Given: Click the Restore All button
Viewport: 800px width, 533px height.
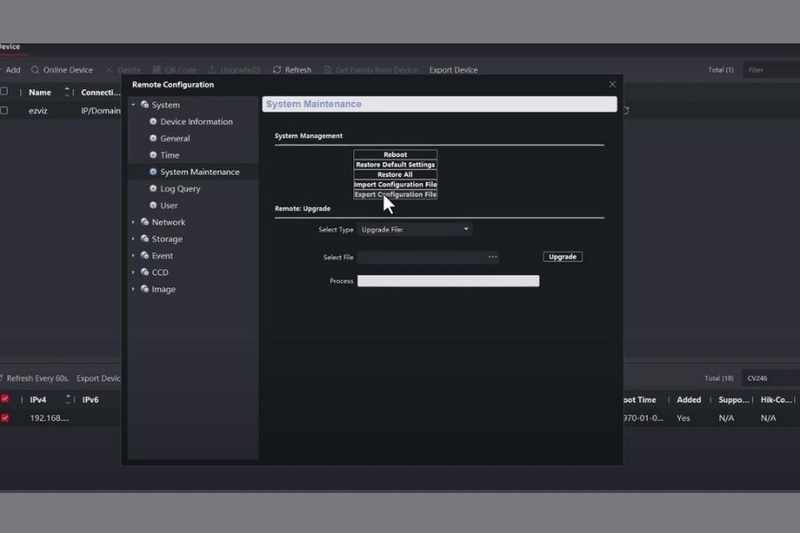Looking at the screenshot, I should pos(395,174).
